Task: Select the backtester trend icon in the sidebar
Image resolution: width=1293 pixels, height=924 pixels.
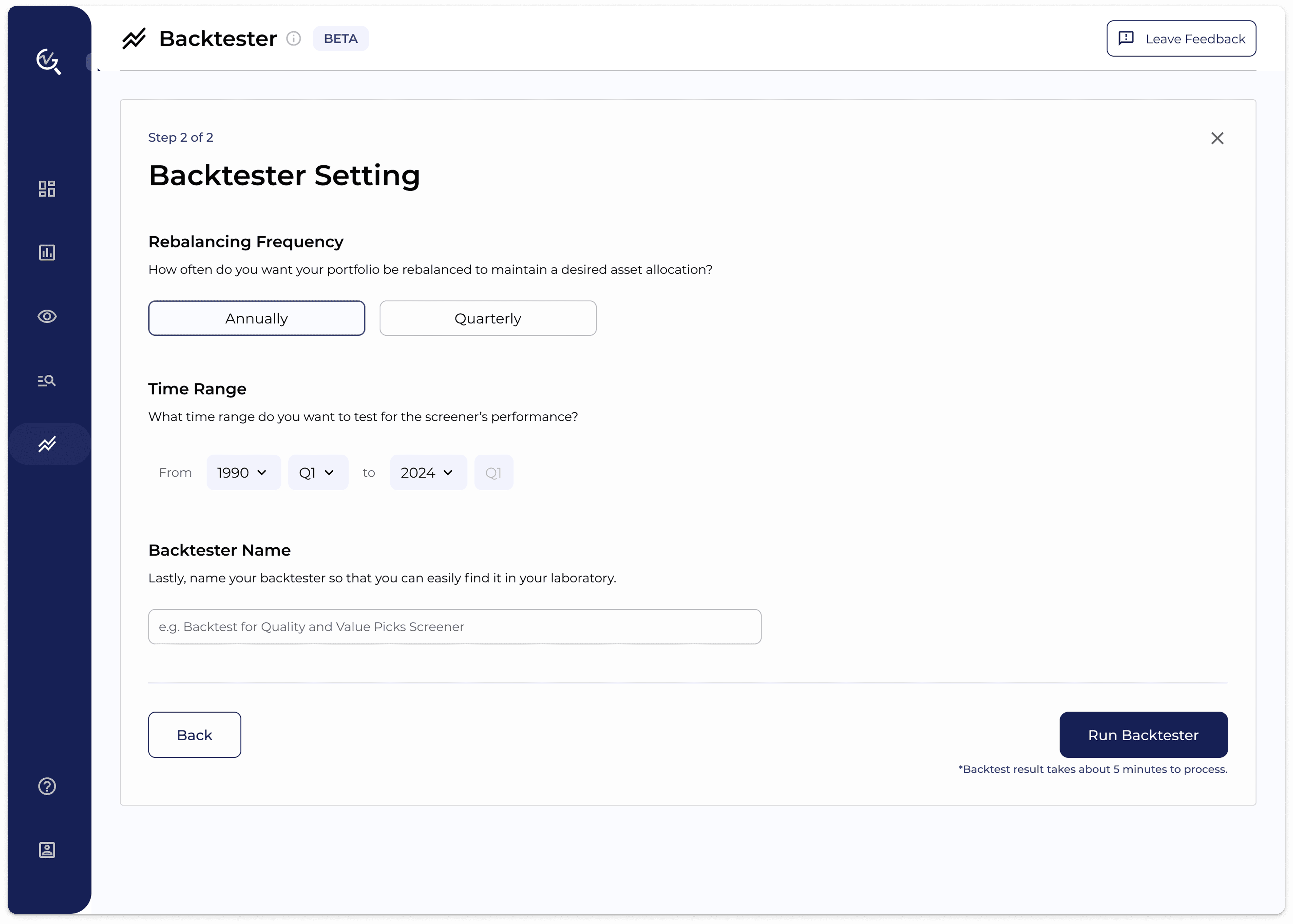Action: [47, 444]
